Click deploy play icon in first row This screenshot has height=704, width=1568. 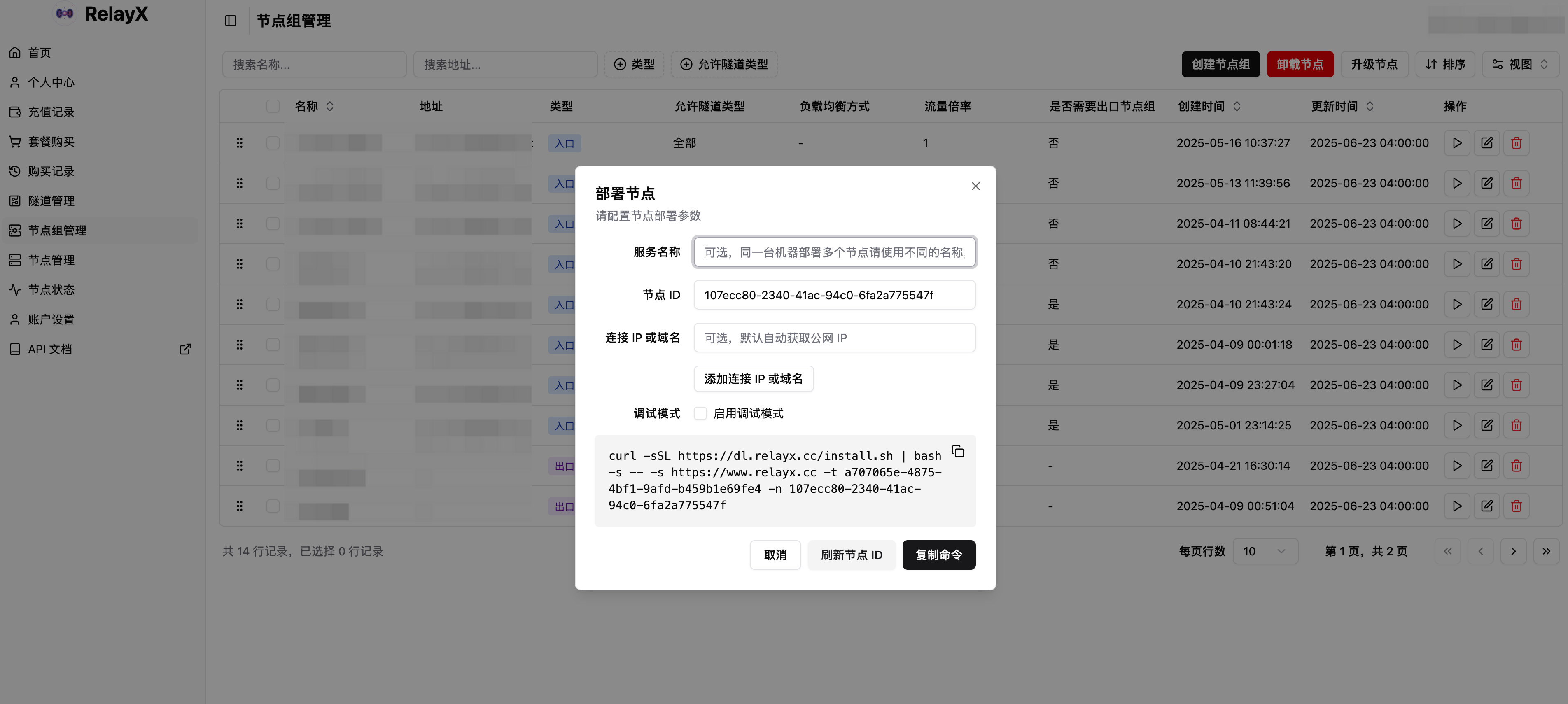pos(1457,143)
